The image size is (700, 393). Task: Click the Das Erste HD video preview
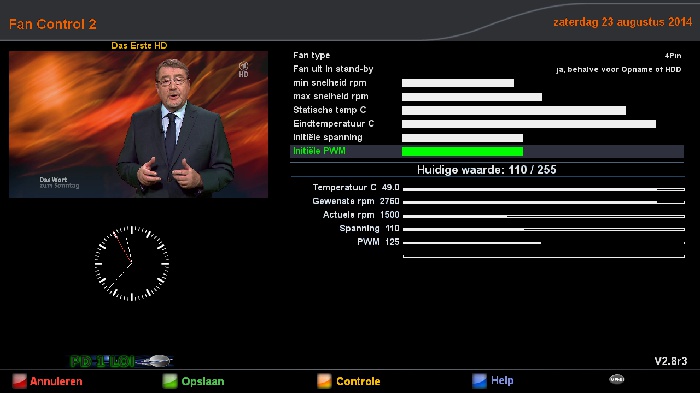pyautogui.click(x=138, y=124)
